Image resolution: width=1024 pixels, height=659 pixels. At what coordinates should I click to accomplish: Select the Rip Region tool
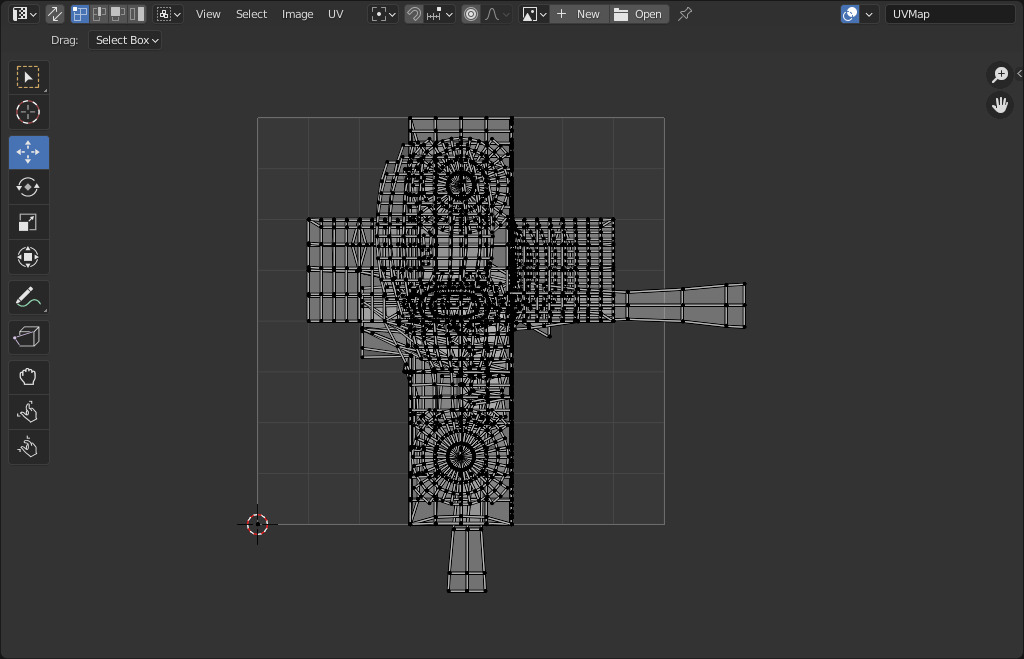point(28,337)
